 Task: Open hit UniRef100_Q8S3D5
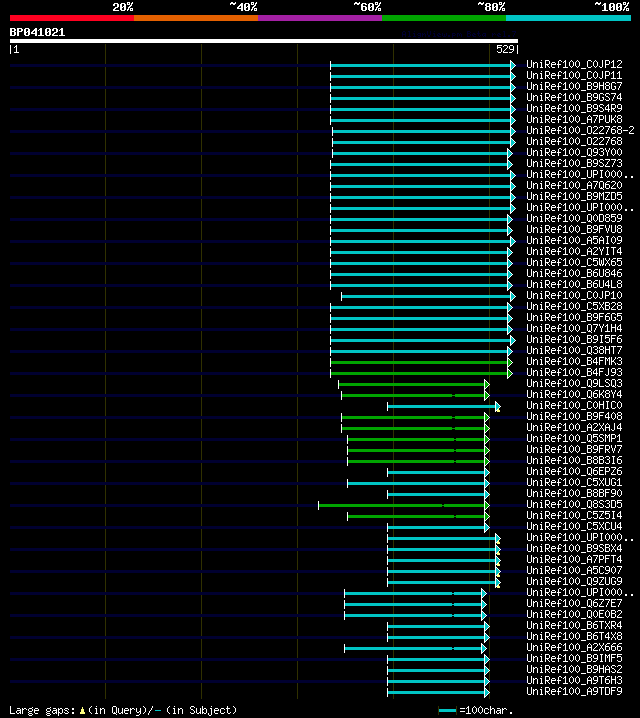(x=574, y=504)
